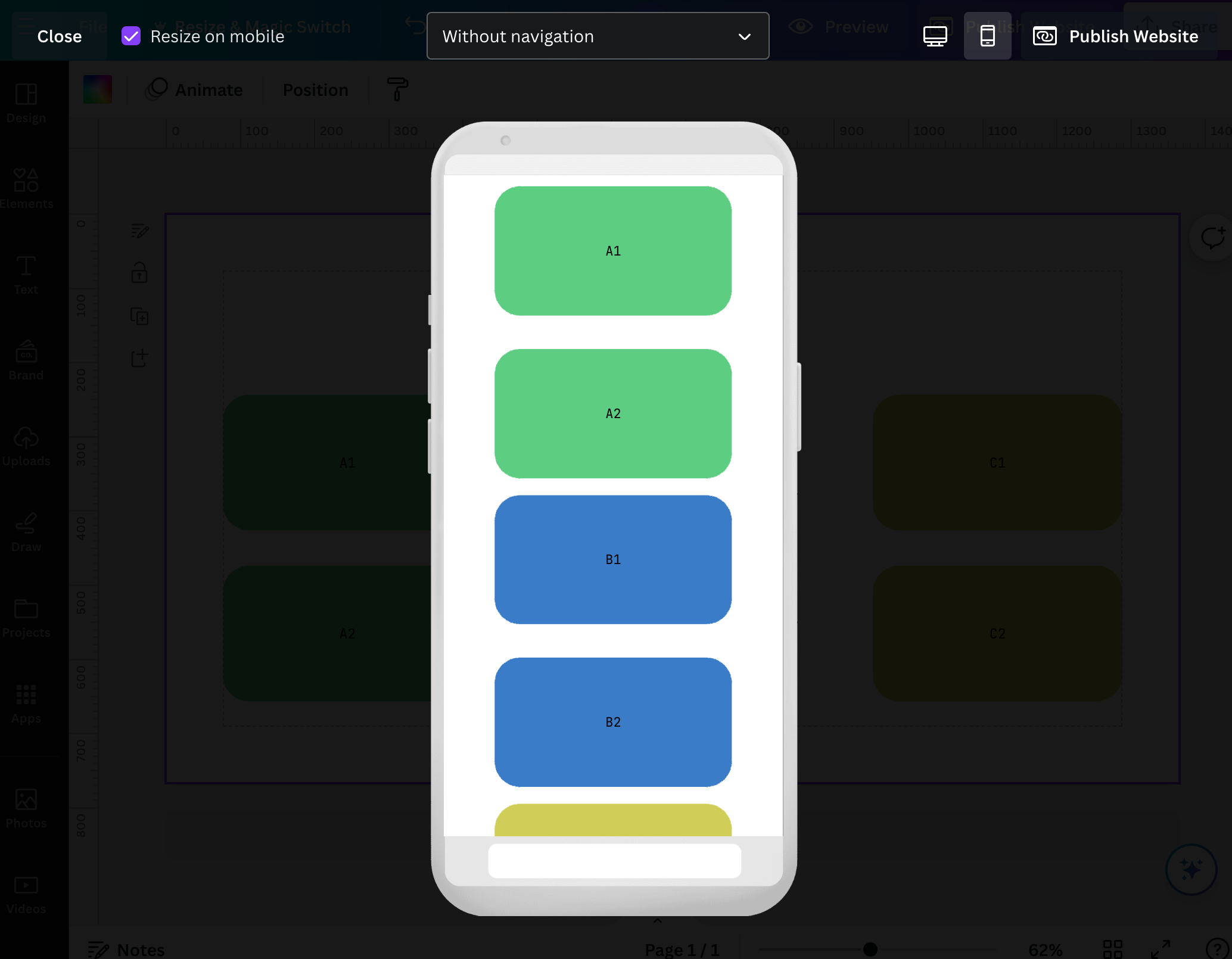Click the Close button
Image resolution: width=1232 pixels, height=959 pixels.
(59, 35)
